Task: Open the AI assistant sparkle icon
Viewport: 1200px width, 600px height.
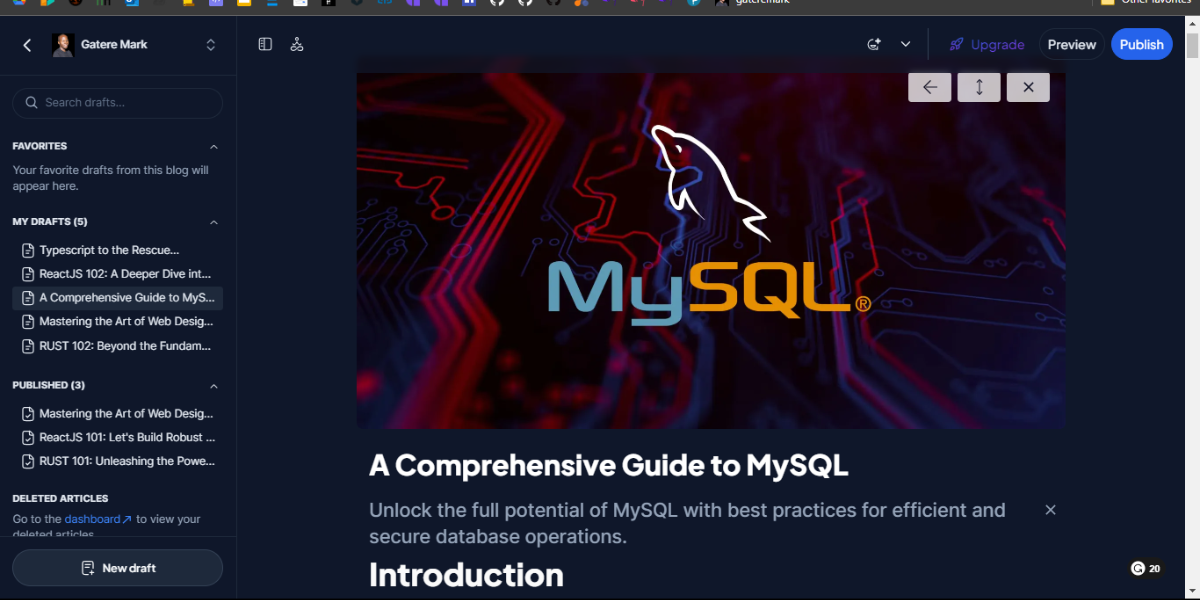Action: click(x=874, y=44)
